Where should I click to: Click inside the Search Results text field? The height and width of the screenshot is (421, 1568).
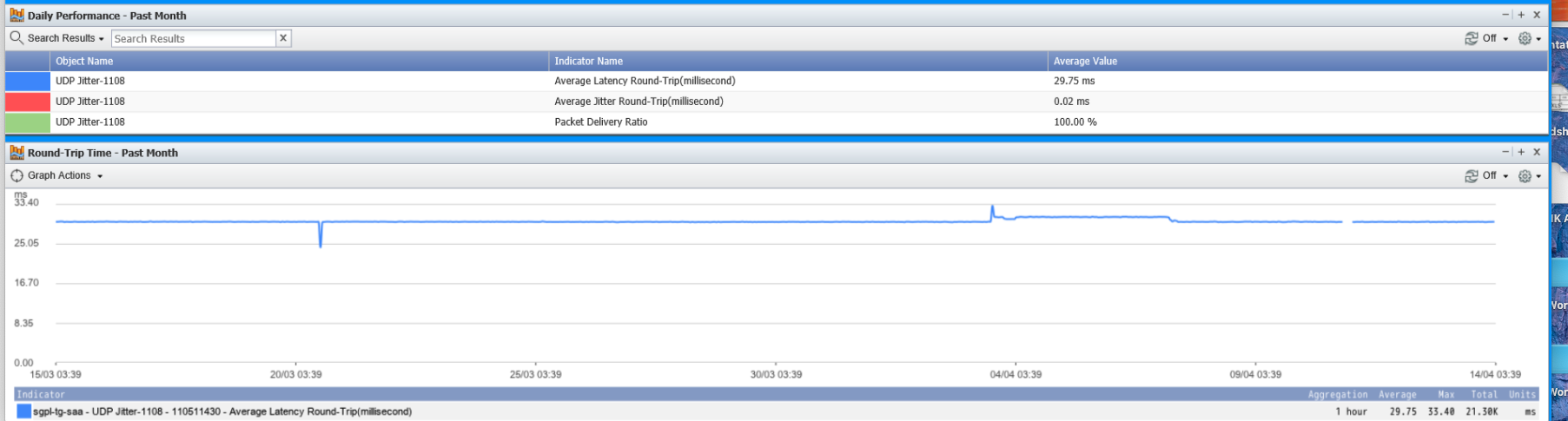pyautogui.click(x=193, y=38)
